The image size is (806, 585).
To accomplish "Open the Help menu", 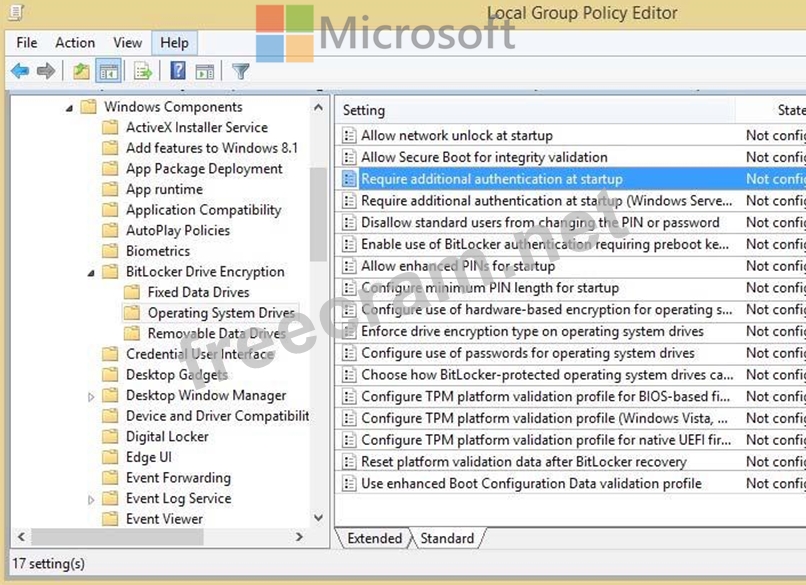I will [174, 43].
